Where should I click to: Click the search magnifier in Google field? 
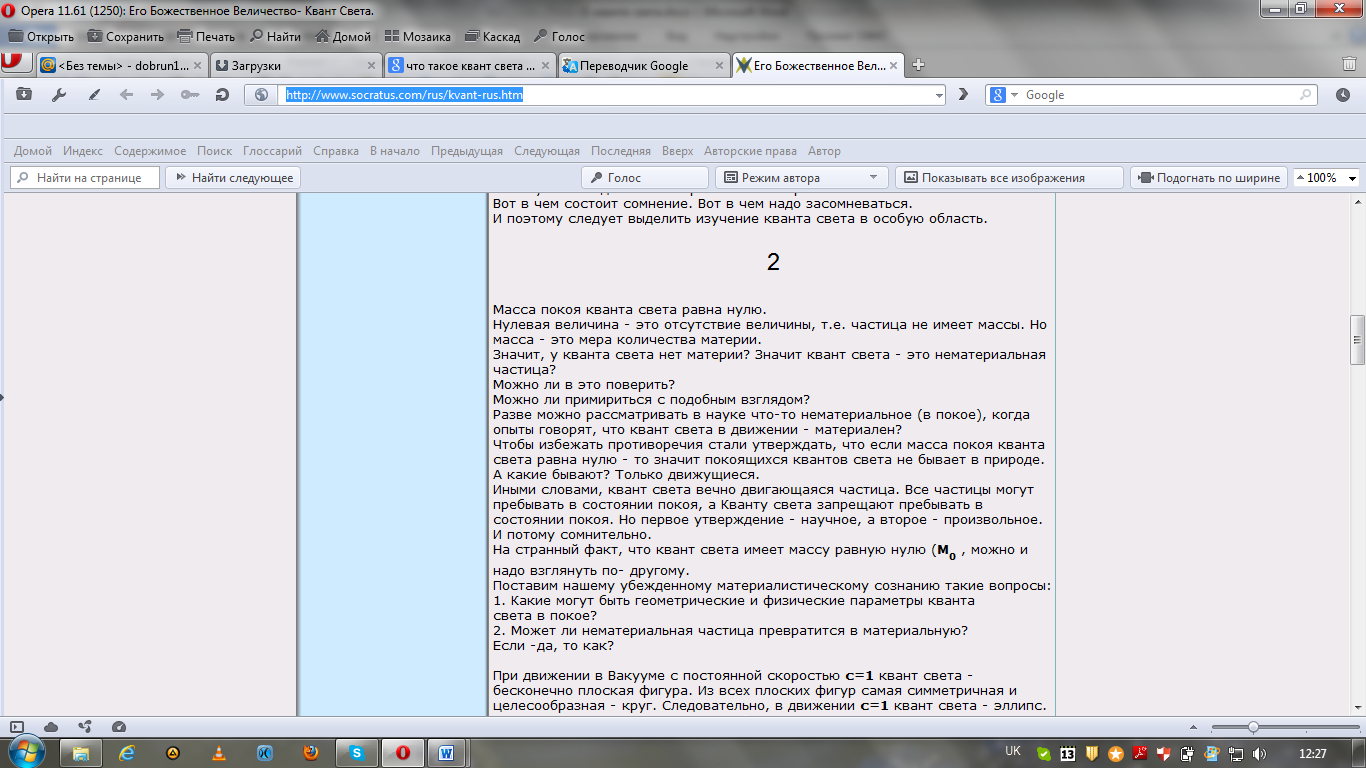coord(1306,95)
